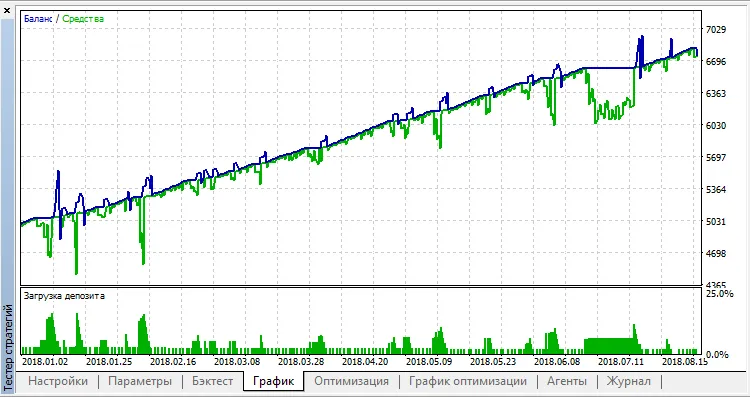Click the 5697 axis value

click(x=717, y=158)
